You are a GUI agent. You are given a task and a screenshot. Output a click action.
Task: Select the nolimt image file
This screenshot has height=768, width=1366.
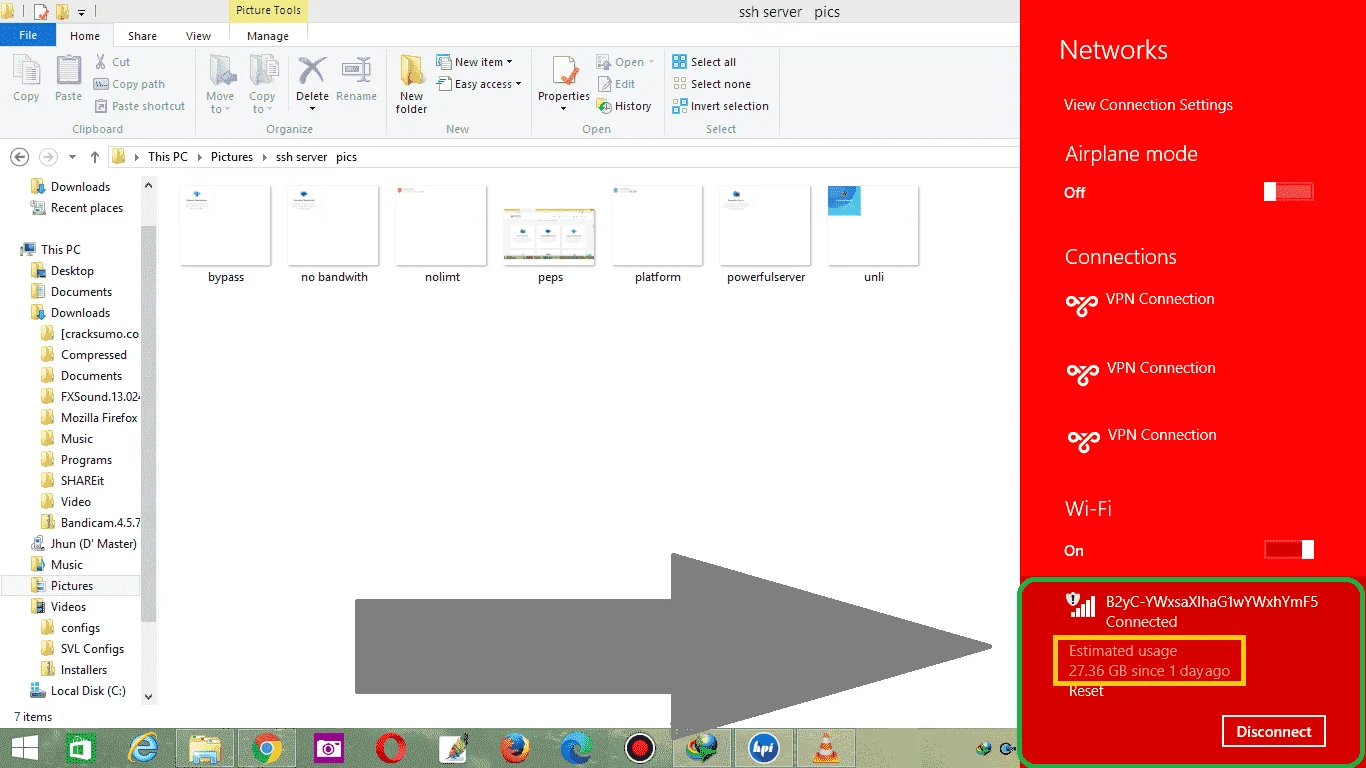pos(442,236)
